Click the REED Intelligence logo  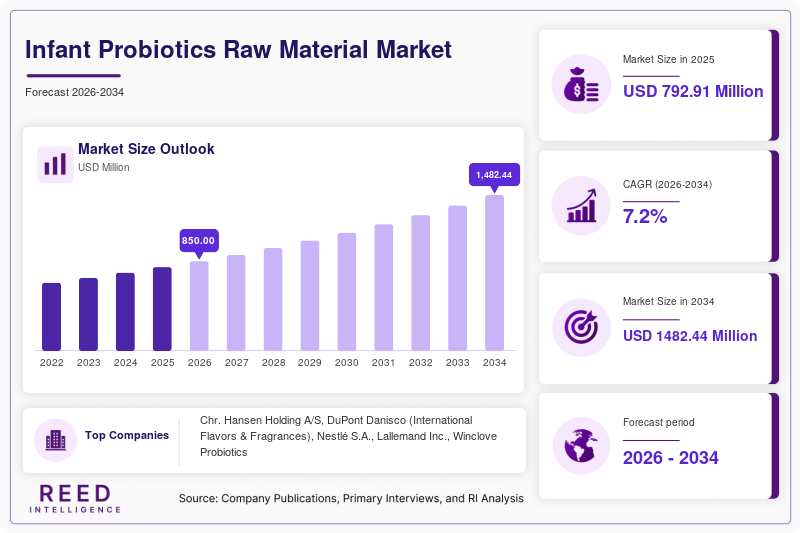(x=75, y=498)
